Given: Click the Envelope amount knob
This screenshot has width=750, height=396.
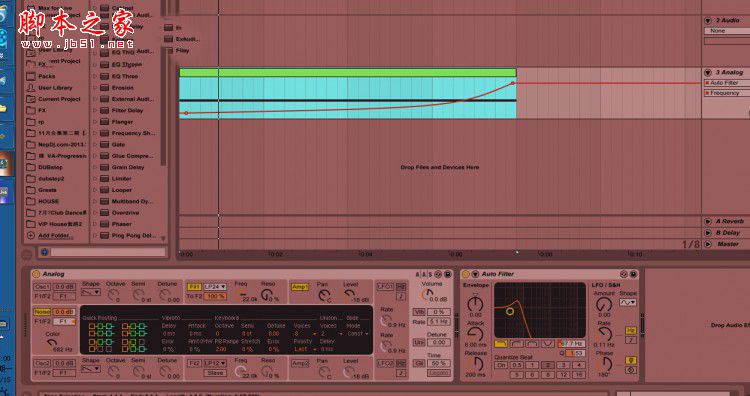Looking at the screenshot, I should point(475,304).
